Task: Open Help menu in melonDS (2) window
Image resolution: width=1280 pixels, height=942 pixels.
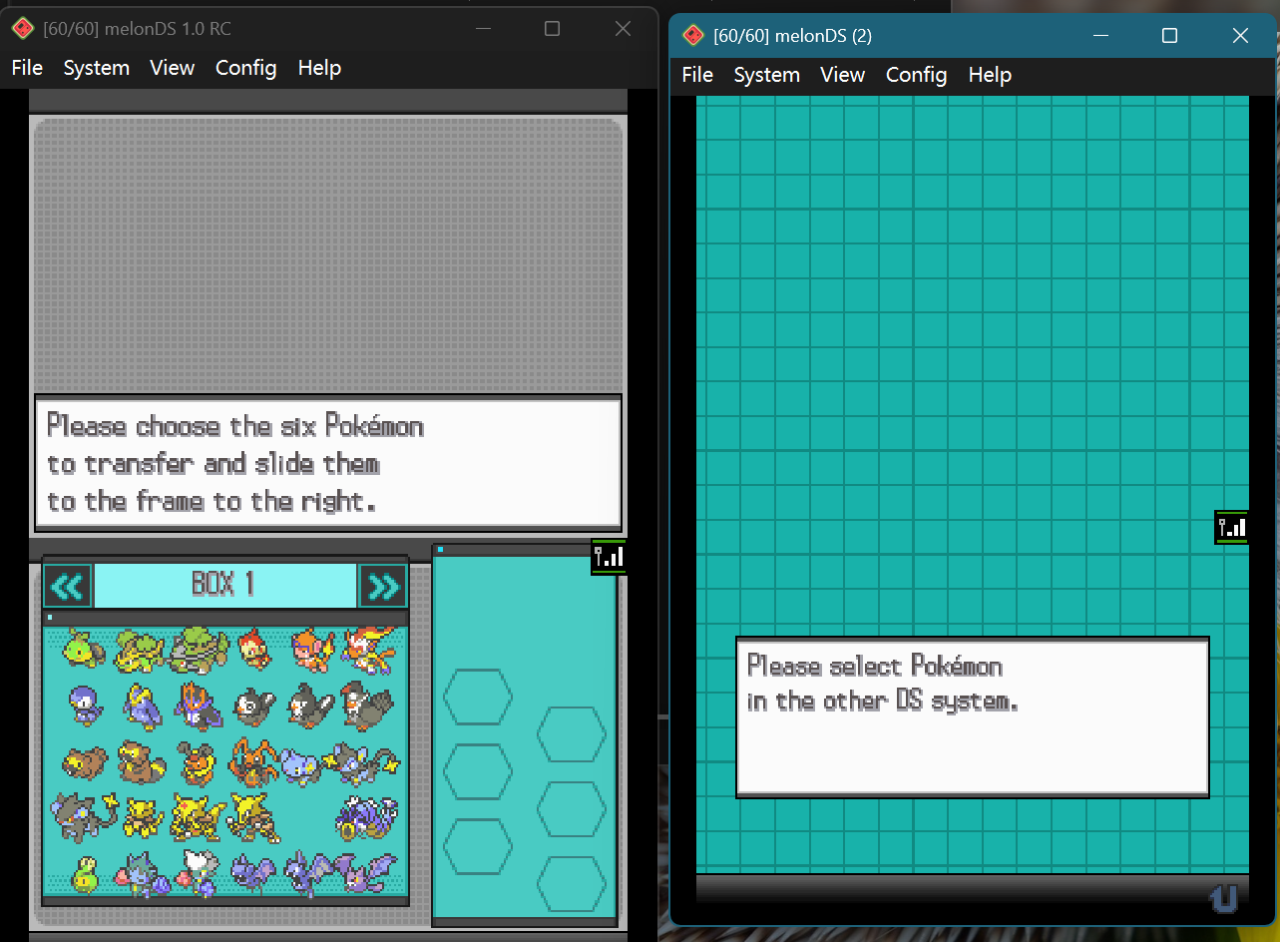Action: (989, 75)
